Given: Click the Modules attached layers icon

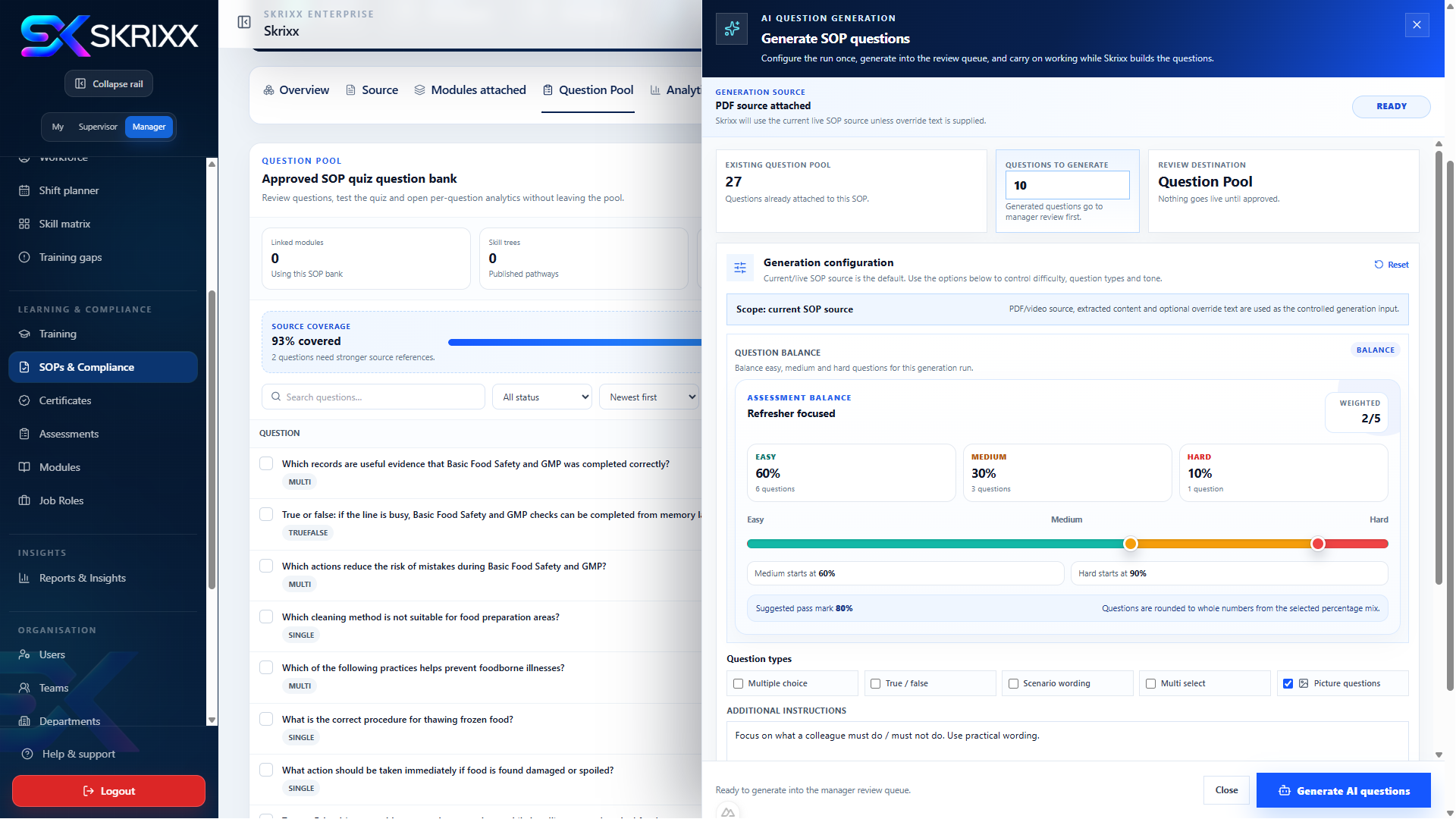Looking at the screenshot, I should point(419,90).
